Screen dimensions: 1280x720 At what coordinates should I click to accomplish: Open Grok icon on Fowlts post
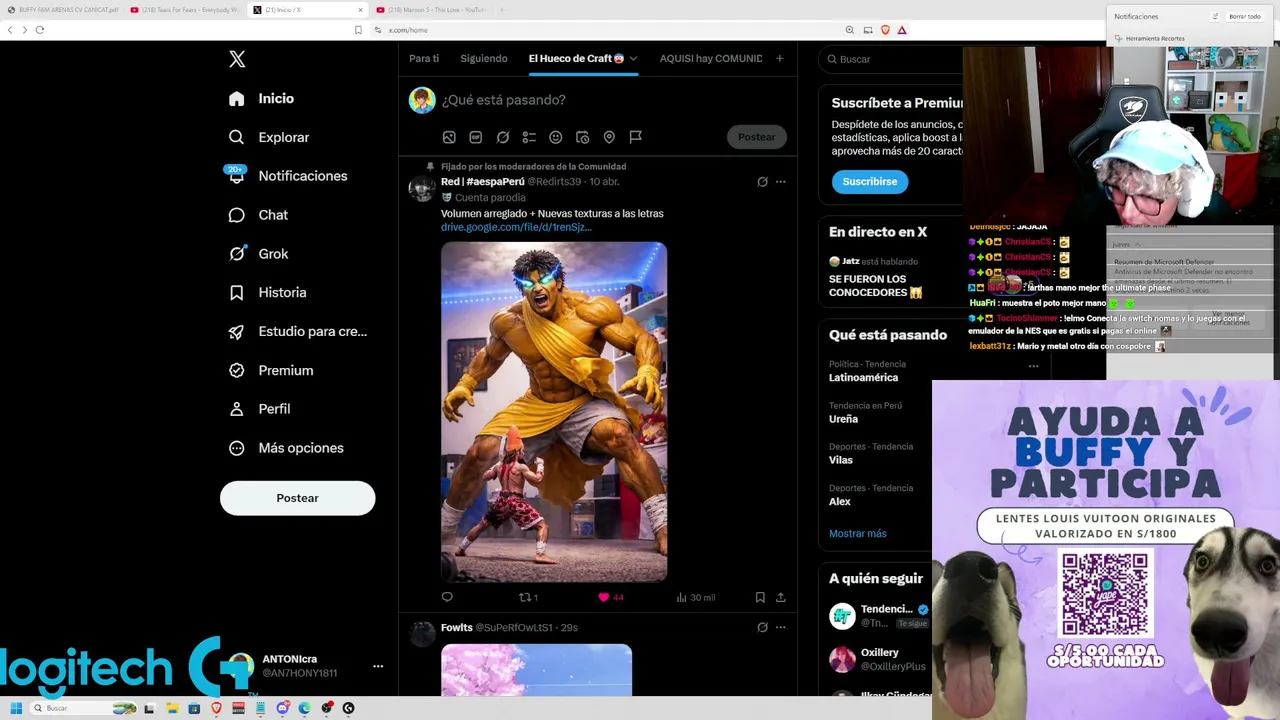[x=762, y=628]
